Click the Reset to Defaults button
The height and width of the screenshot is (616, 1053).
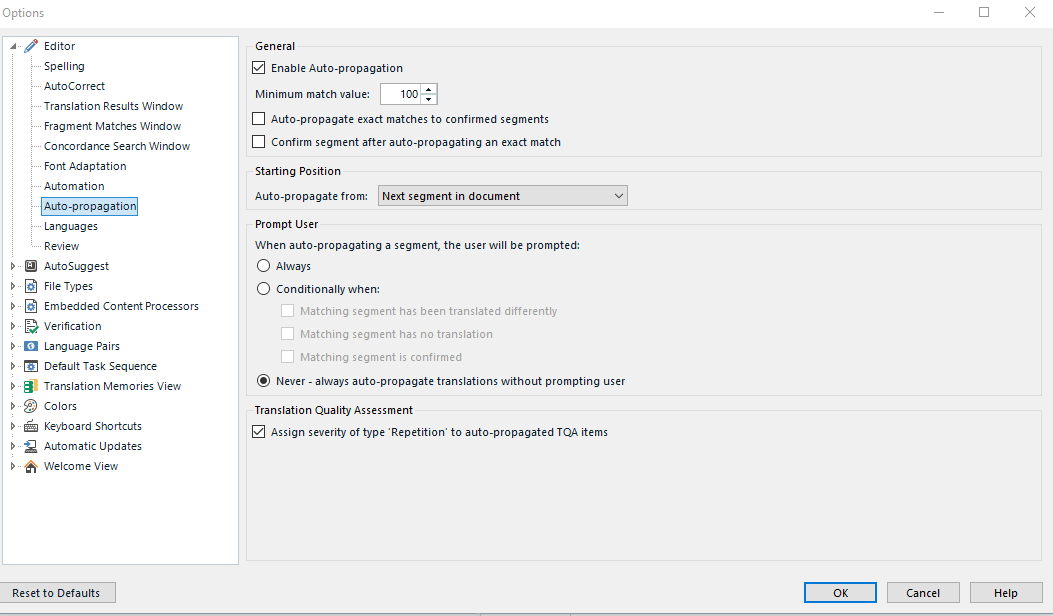point(58,592)
